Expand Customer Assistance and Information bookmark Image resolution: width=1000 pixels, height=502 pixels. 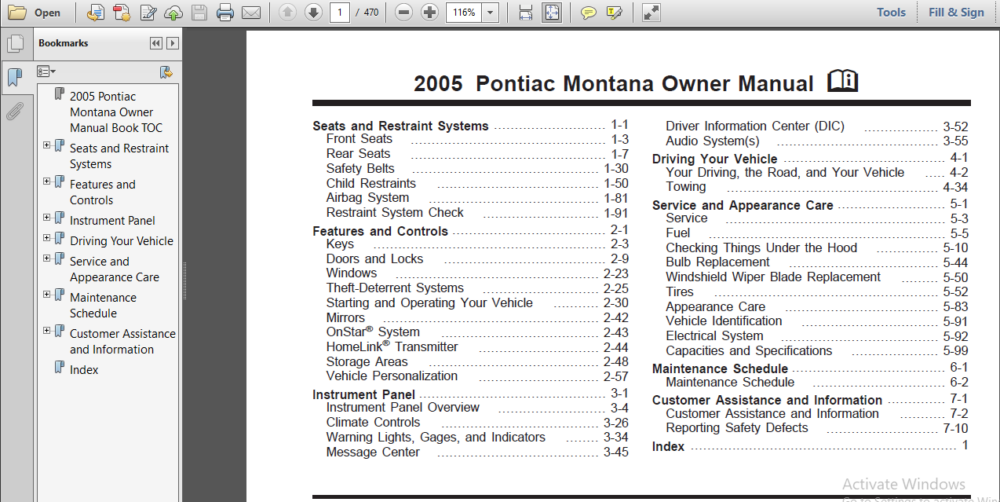click(47, 330)
